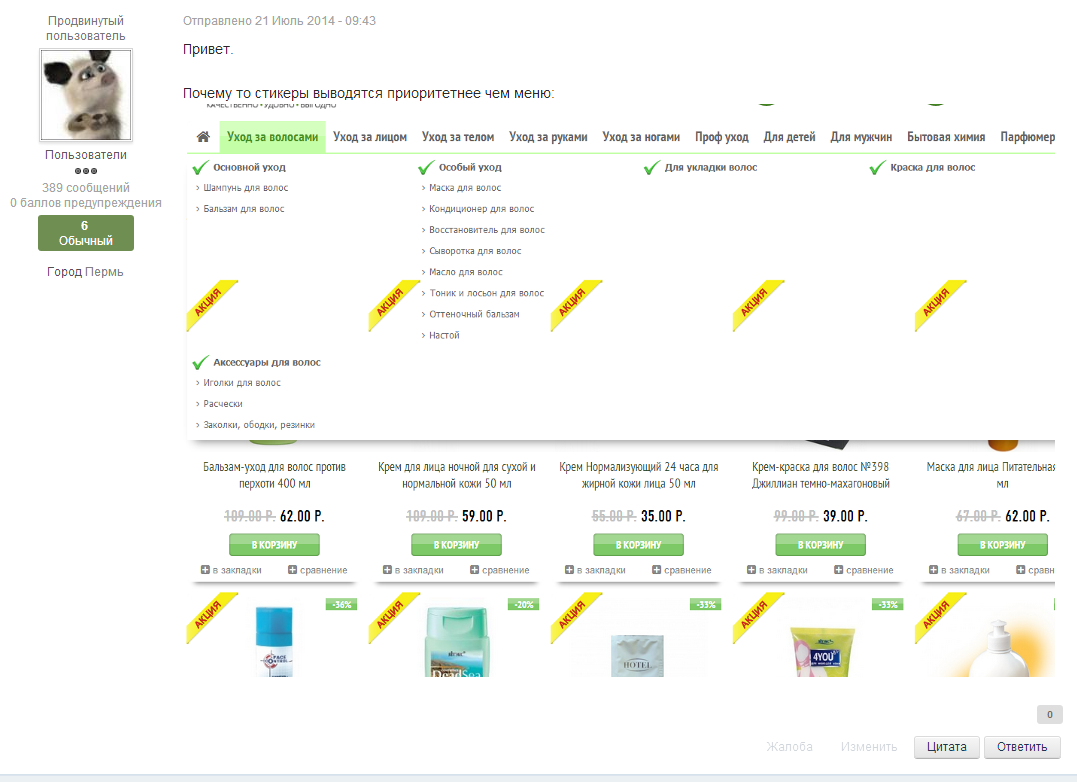The width and height of the screenshot is (1077, 782).
Task: Click Аксессуары для волос category heading
Action: 267,363
